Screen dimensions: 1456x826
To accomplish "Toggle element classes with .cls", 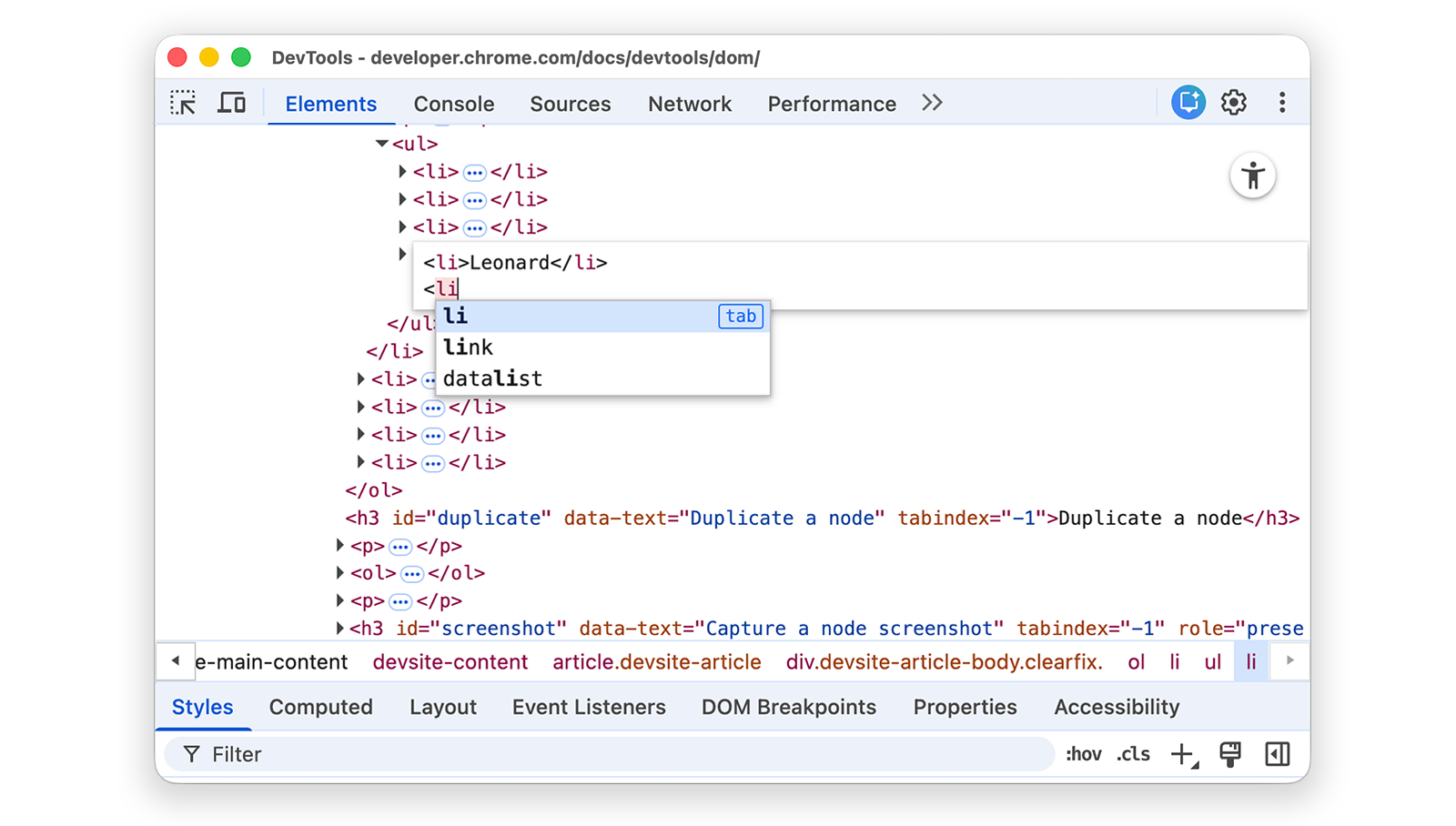I will pyautogui.click(x=1133, y=753).
